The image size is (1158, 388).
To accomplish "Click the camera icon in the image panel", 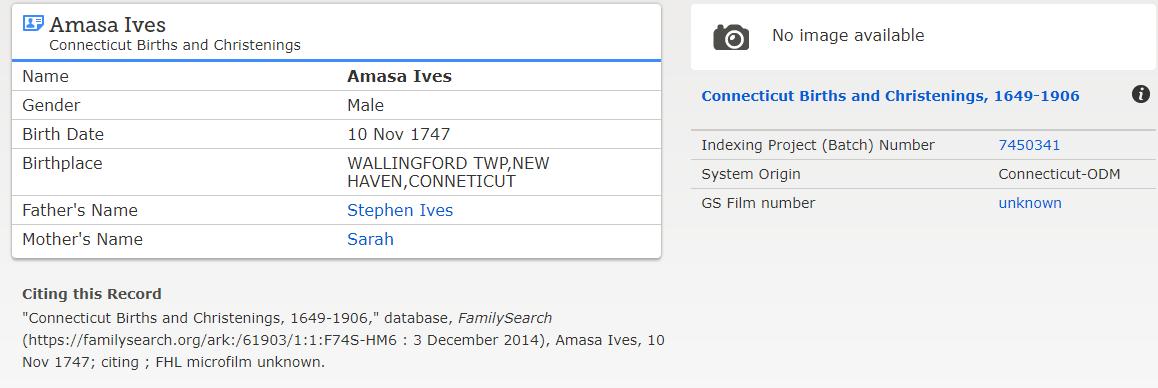I will pyautogui.click(x=731, y=37).
